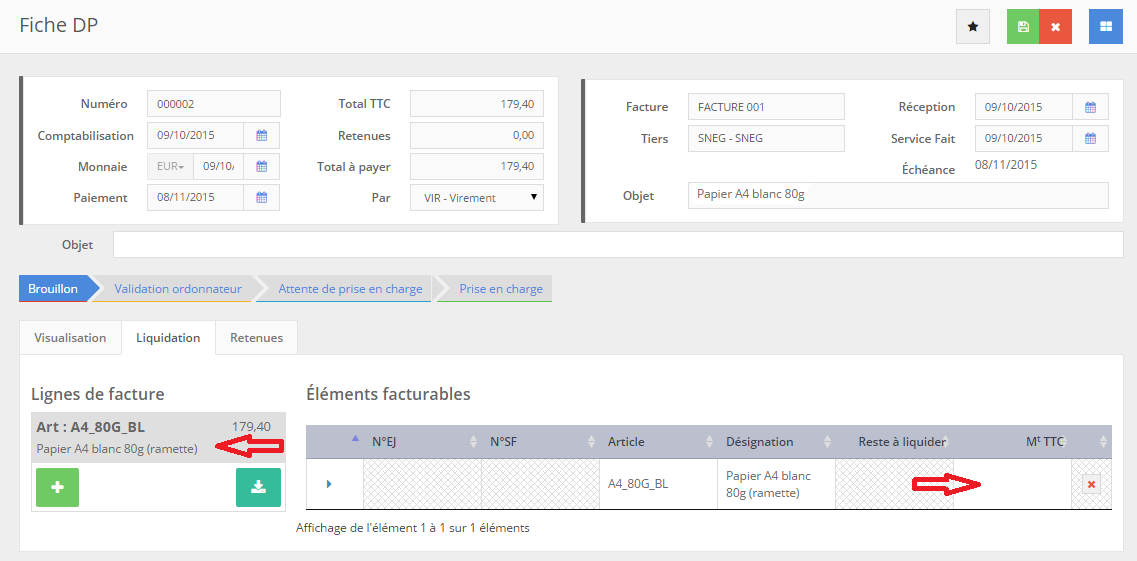The width and height of the screenshot is (1137, 561).
Task: Open the Service Fait calendar icon
Action: tap(1090, 139)
